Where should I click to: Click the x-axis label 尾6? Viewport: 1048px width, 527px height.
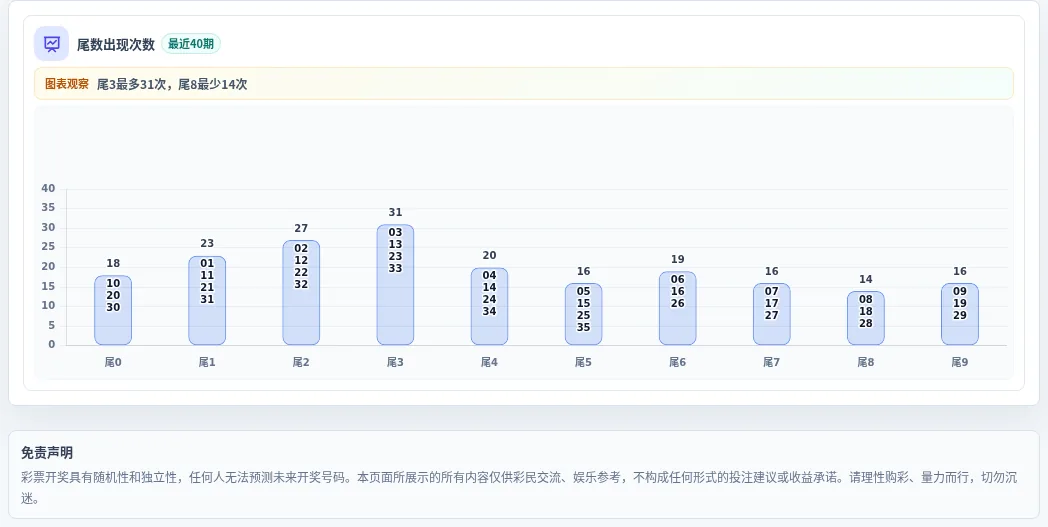point(678,362)
